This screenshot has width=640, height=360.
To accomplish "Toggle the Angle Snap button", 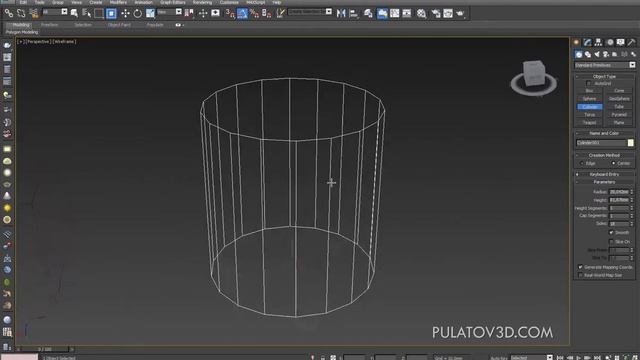I will pos(242,13).
